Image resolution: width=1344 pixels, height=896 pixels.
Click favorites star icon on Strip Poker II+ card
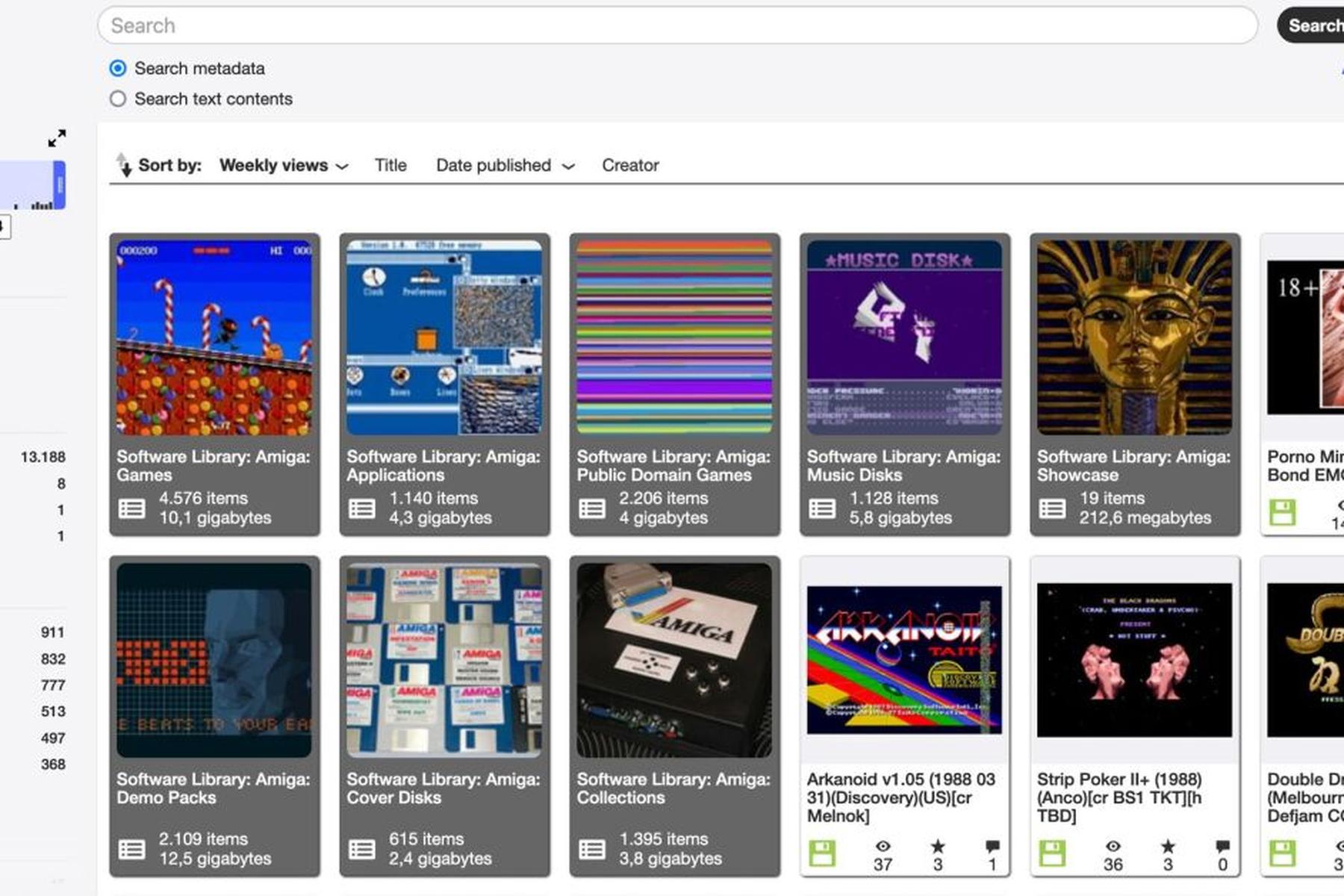pyautogui.click(x=1168, y=846)
